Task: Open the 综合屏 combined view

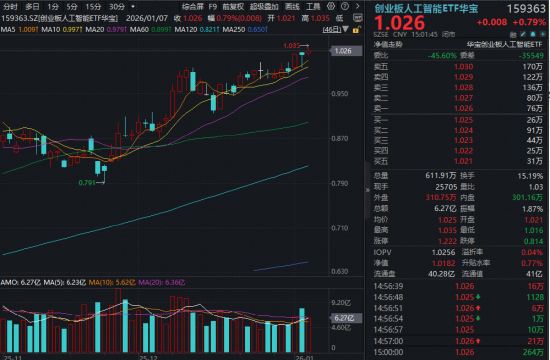Action: tap(193, 7)
